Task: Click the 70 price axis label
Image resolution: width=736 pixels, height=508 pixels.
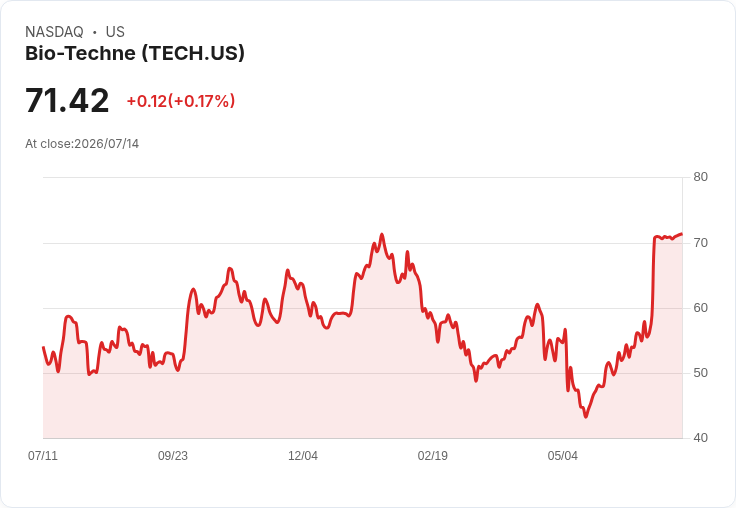Action: click(700, 243)
